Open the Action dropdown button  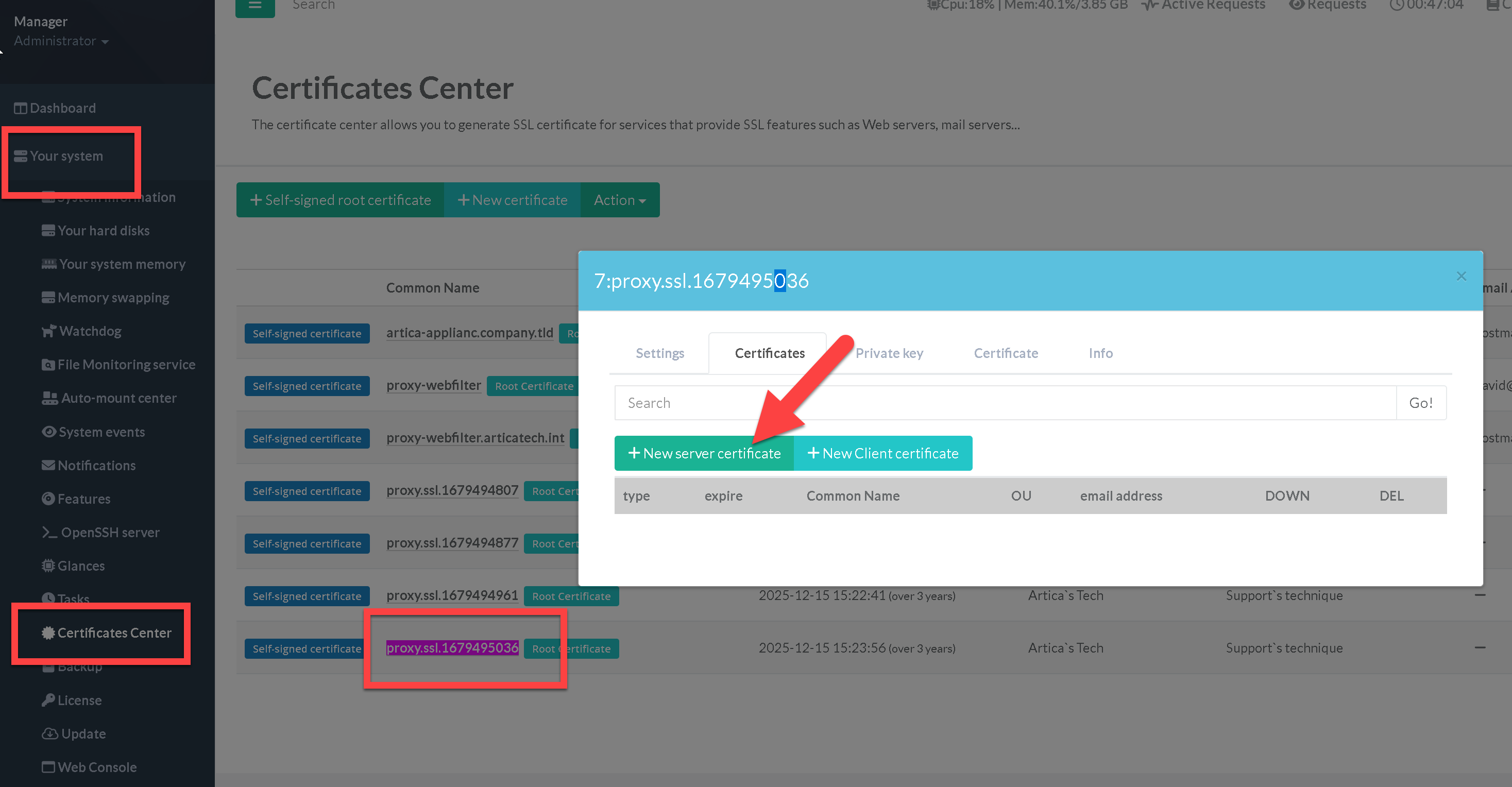(619, 200)
